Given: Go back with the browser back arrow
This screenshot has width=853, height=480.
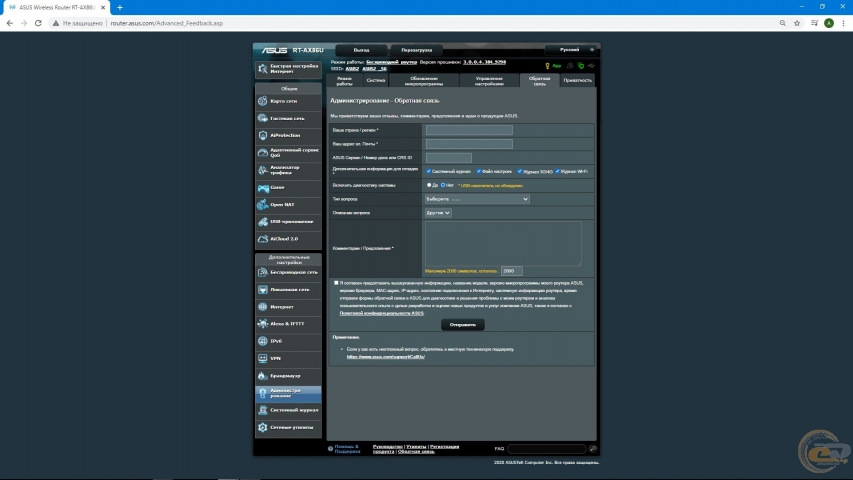Looking at the screenshot, I should (x=9, y=23).
